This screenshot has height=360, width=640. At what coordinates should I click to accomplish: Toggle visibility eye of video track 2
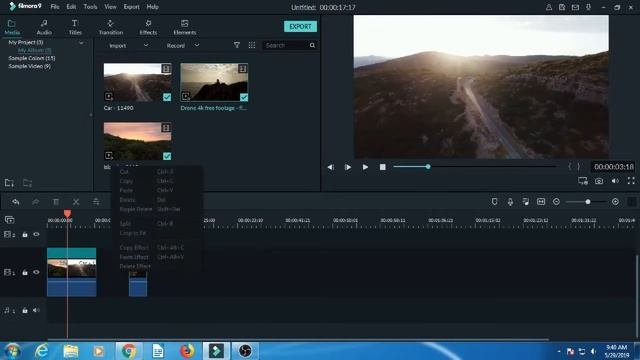point(36,234)
